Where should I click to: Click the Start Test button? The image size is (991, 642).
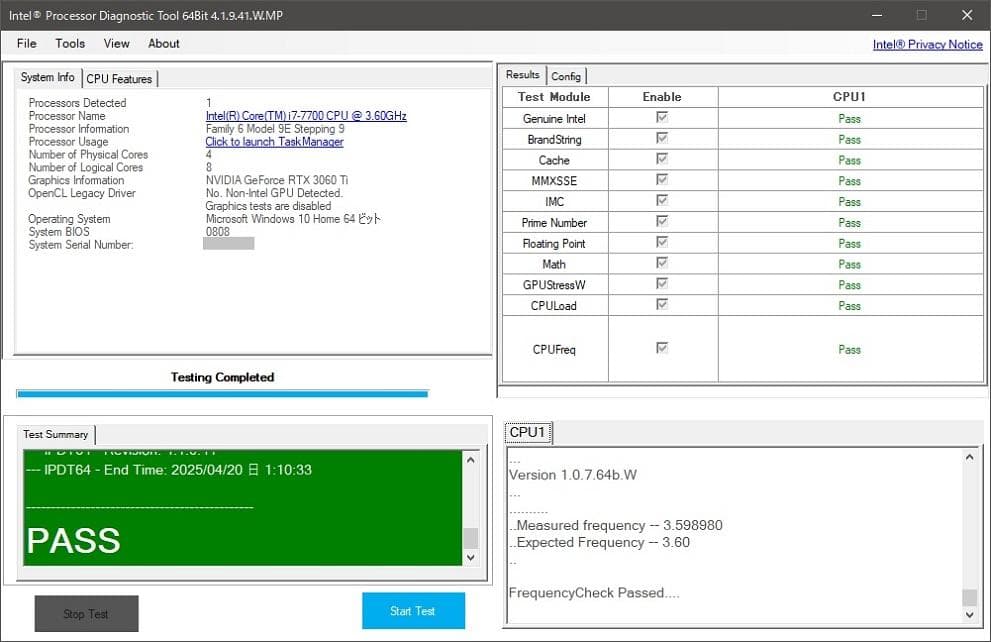(413, 611)
